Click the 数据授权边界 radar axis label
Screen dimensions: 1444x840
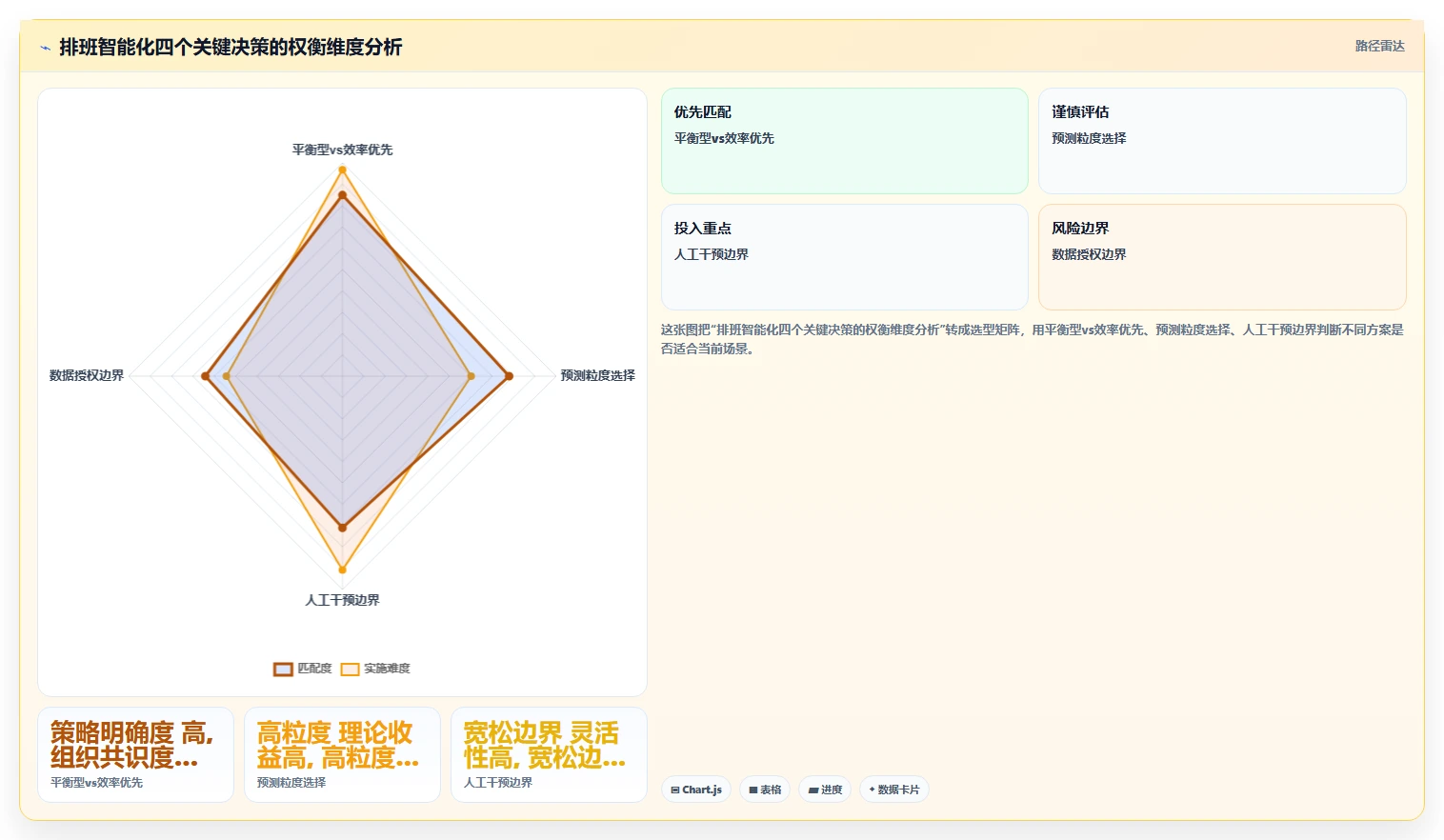click(87, 375)
